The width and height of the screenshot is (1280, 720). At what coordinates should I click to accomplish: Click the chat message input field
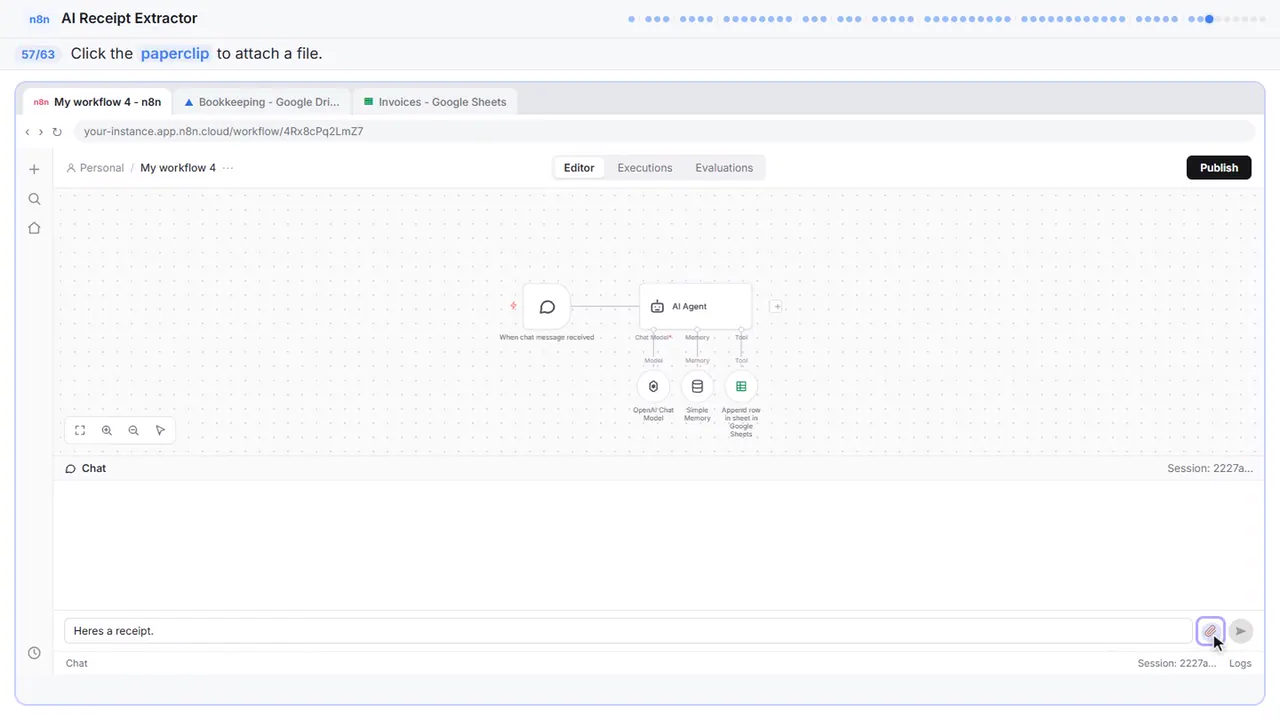click(628, 631)
